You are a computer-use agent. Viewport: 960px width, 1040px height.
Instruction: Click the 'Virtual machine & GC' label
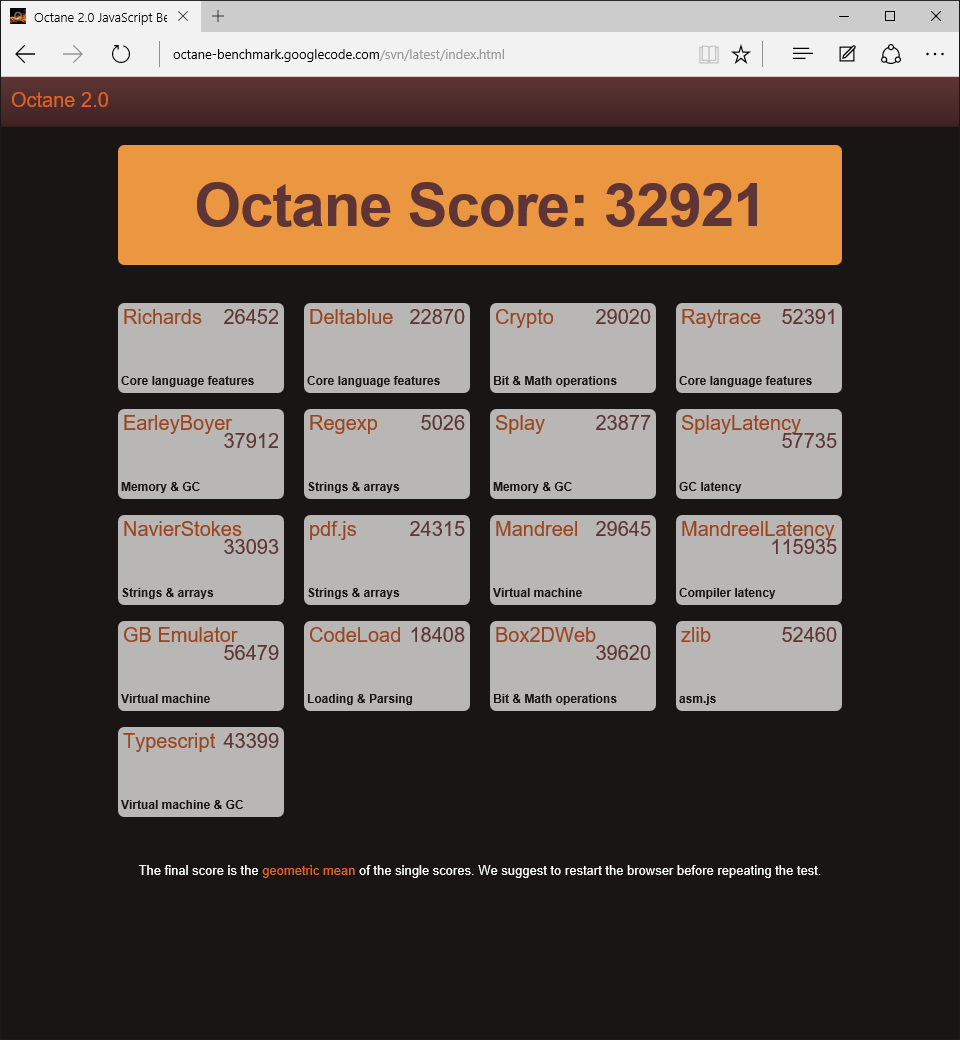pos(182,805)
